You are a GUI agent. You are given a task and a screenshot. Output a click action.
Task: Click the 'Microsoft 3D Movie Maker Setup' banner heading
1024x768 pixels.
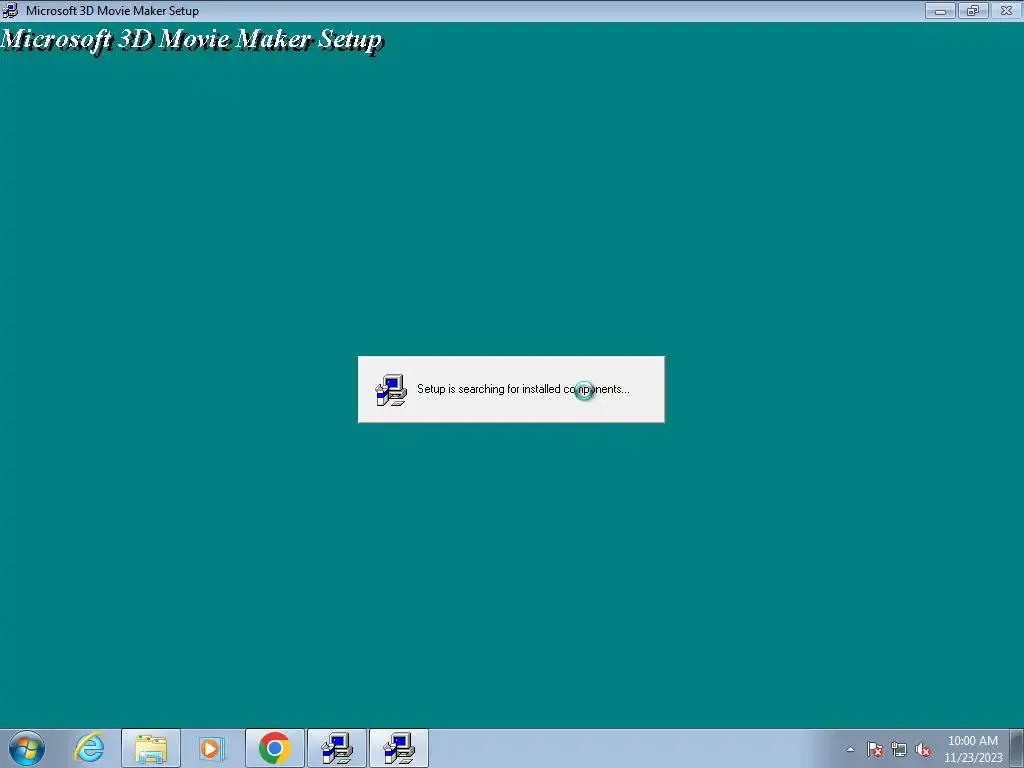(191, 40)
